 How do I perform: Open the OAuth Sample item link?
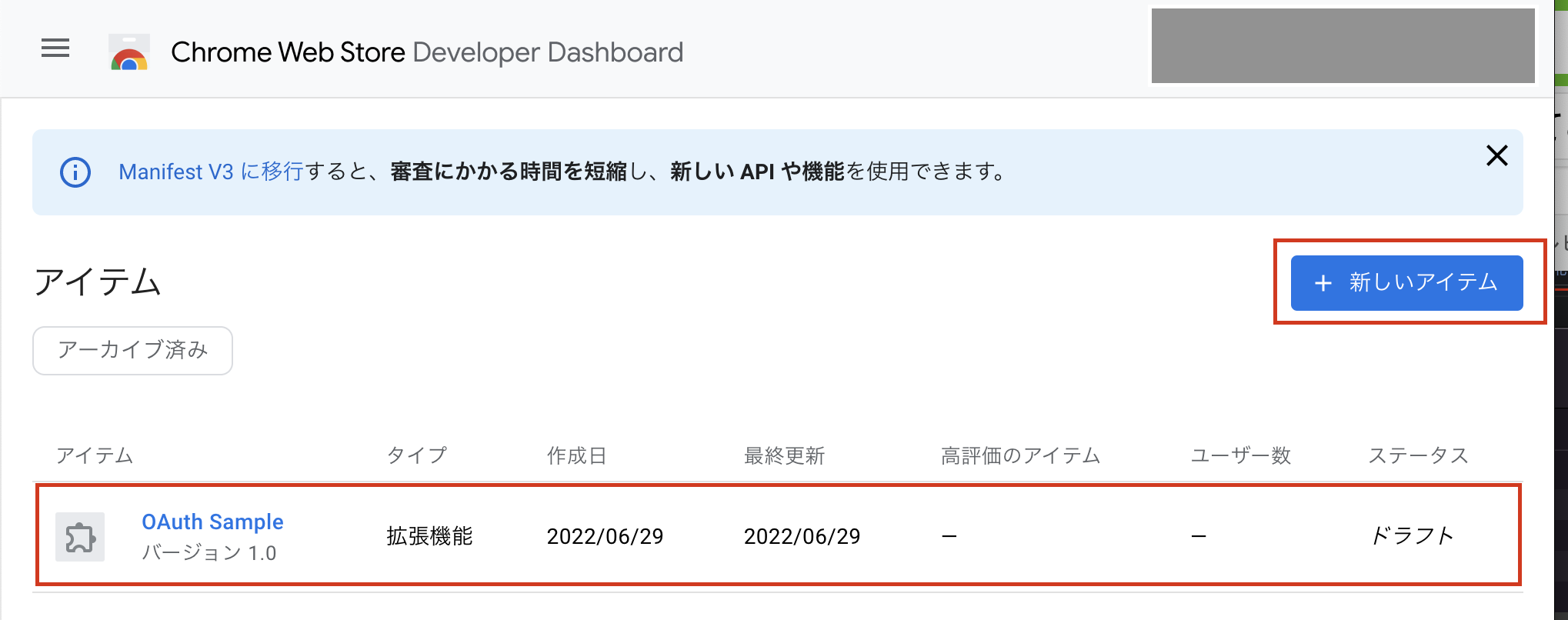tap(212, 522)
